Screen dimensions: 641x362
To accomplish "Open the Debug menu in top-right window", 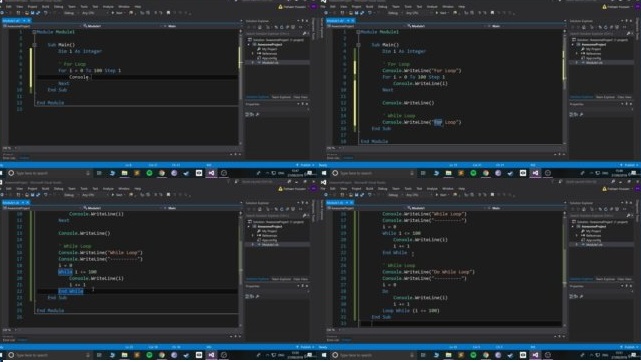I will click(x=383, y=7).
